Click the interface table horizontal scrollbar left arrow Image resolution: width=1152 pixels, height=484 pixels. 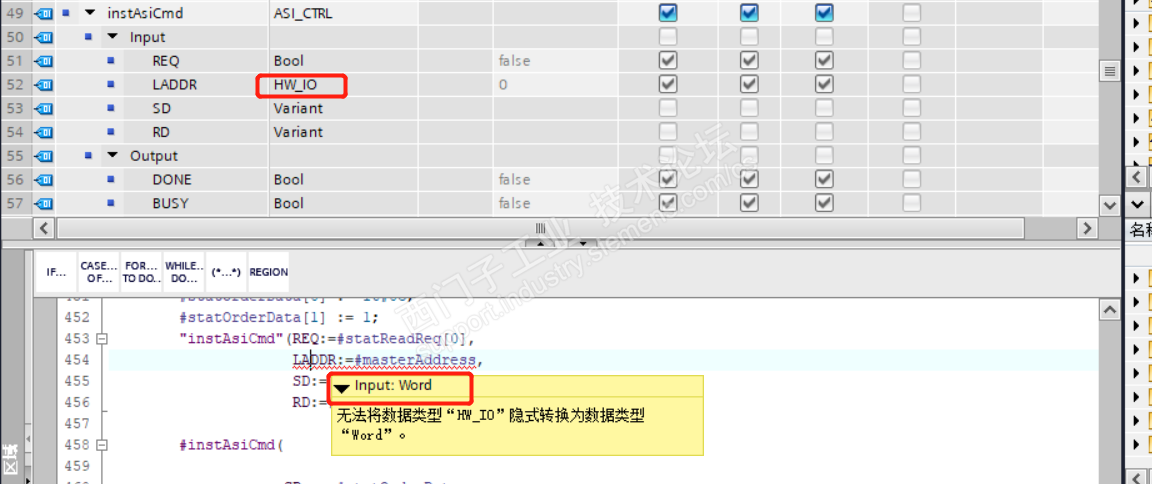click(45, 228)
